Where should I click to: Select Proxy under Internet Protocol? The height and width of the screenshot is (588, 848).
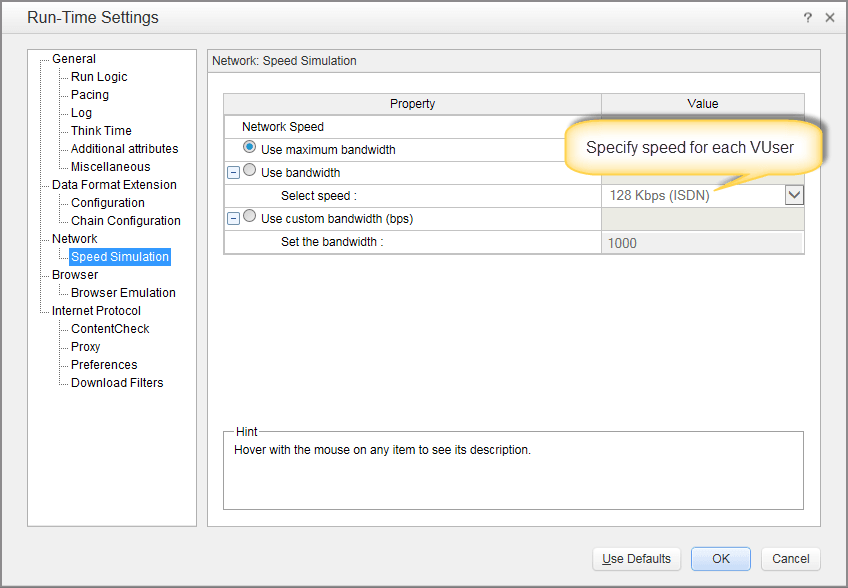click(86, 347)
